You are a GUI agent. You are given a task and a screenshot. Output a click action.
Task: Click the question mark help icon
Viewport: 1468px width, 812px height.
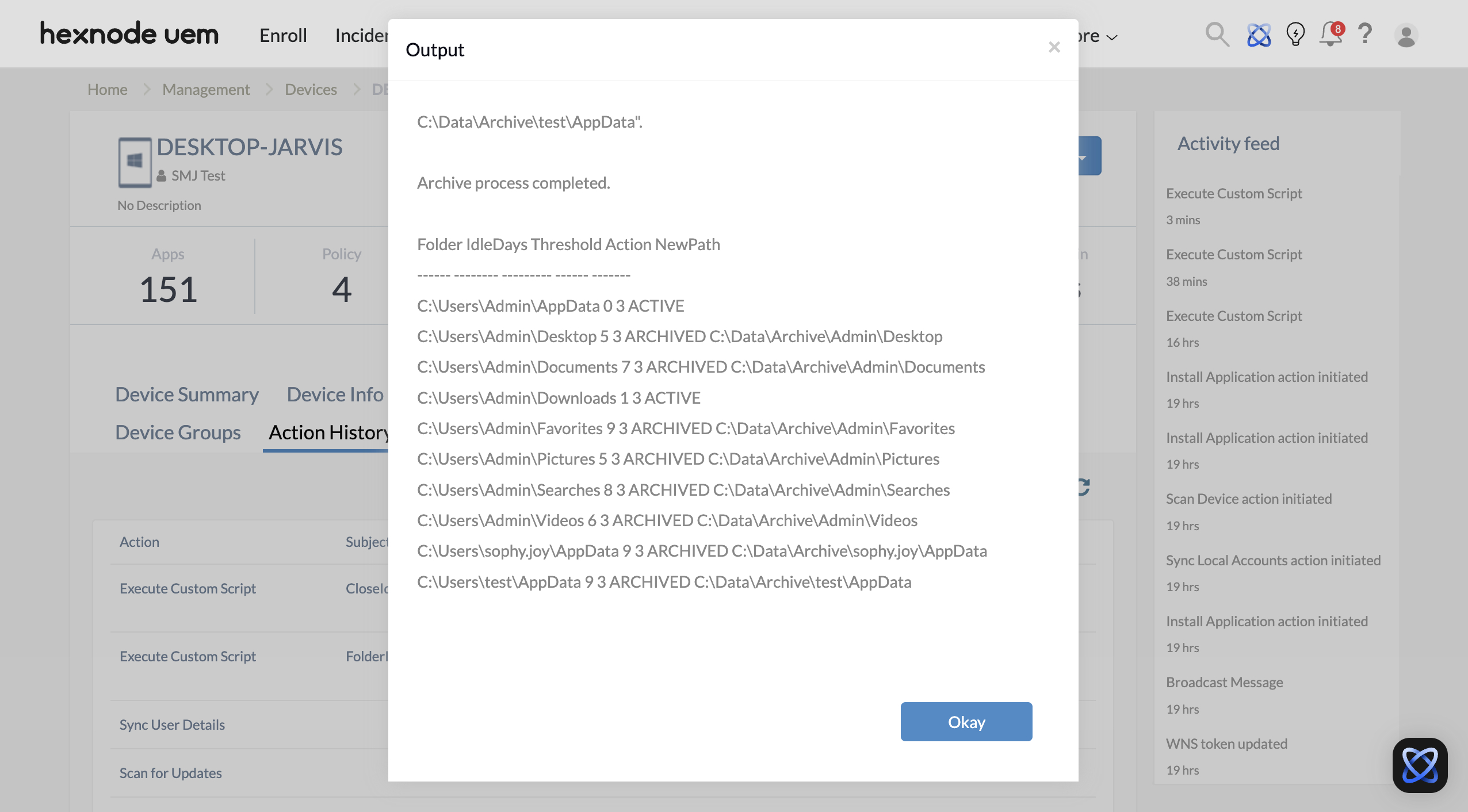1365,35
